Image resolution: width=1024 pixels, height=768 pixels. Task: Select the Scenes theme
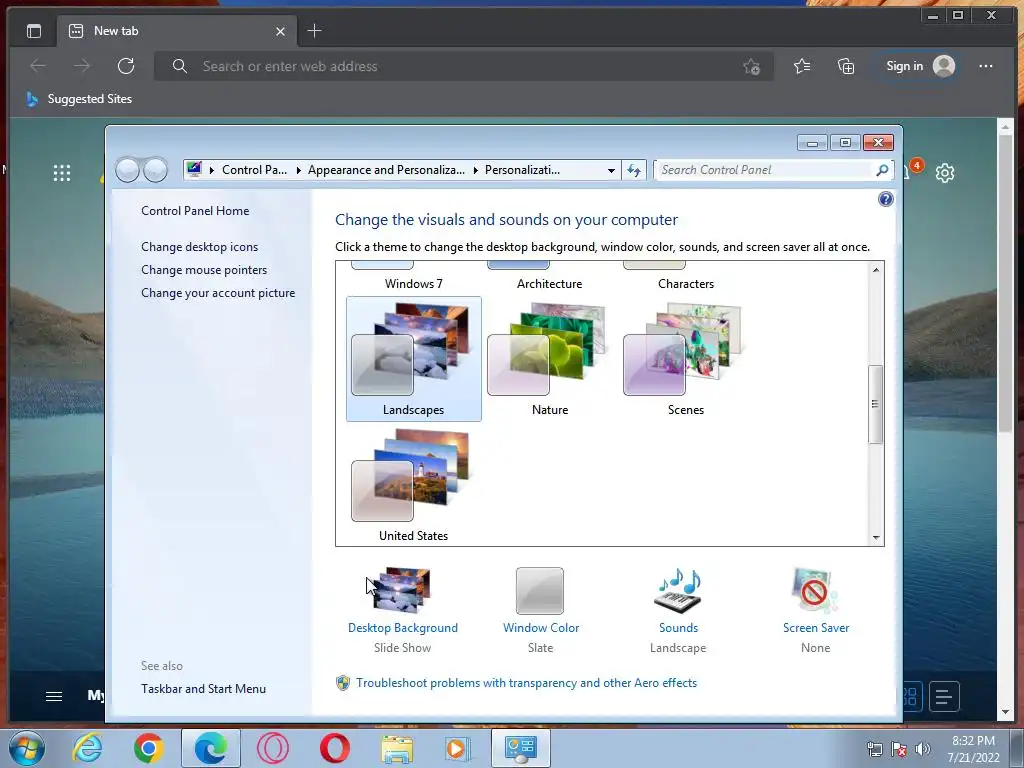click(685, 359)
